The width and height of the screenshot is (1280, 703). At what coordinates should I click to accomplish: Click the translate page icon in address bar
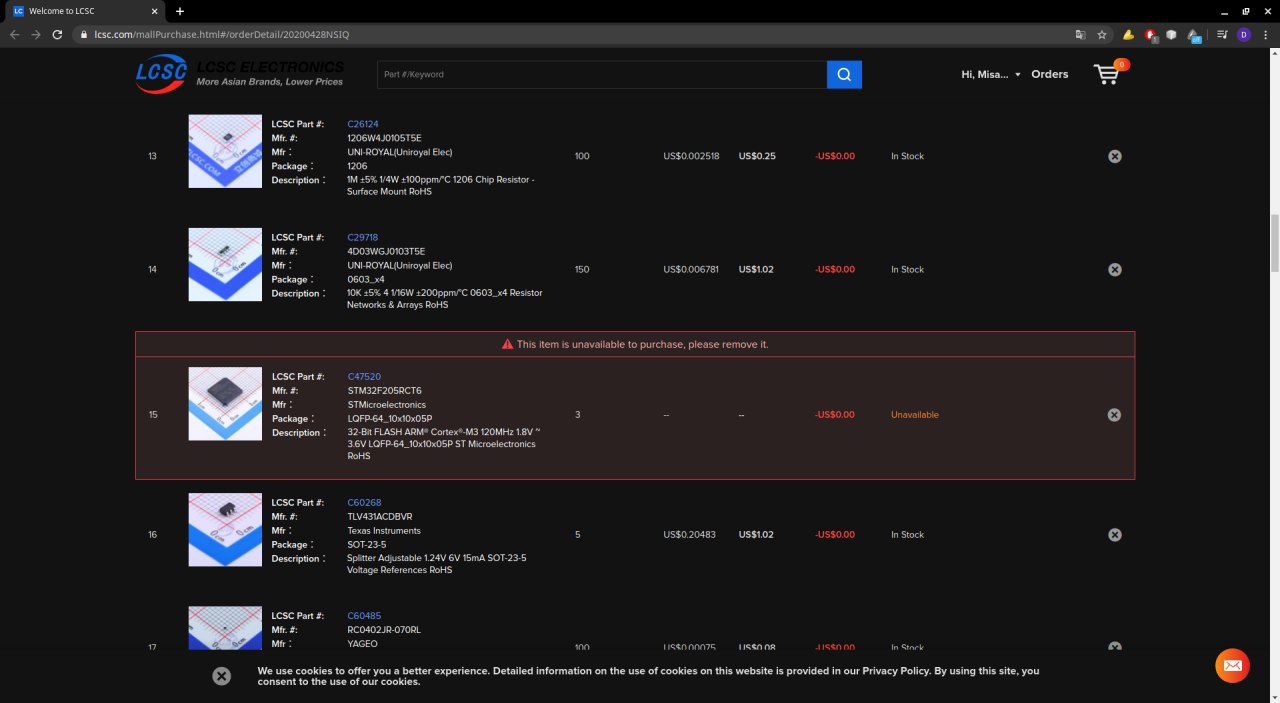click(1080, 34)
